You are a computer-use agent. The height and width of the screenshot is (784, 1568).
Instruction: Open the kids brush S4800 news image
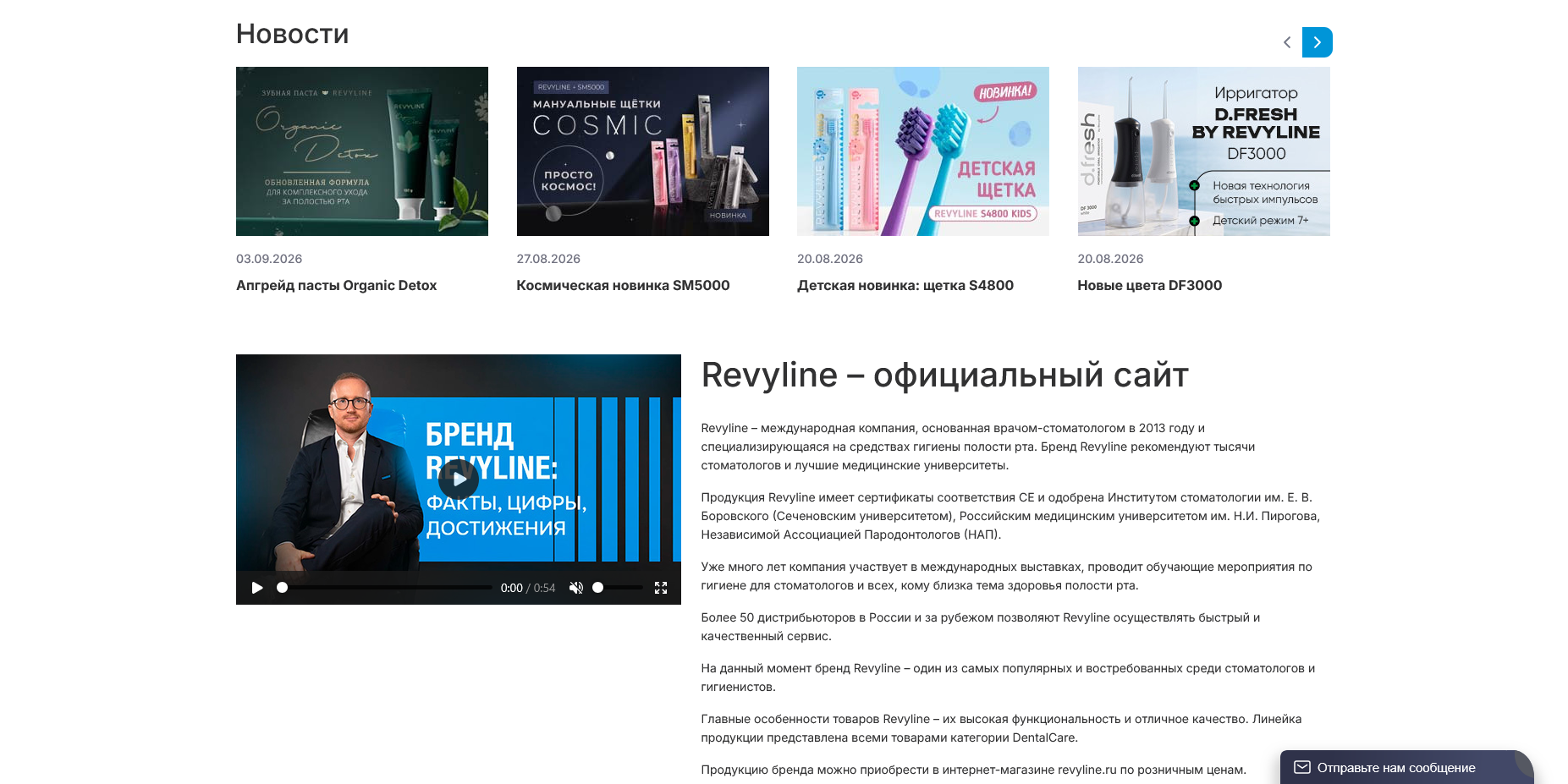coord(923,151)
